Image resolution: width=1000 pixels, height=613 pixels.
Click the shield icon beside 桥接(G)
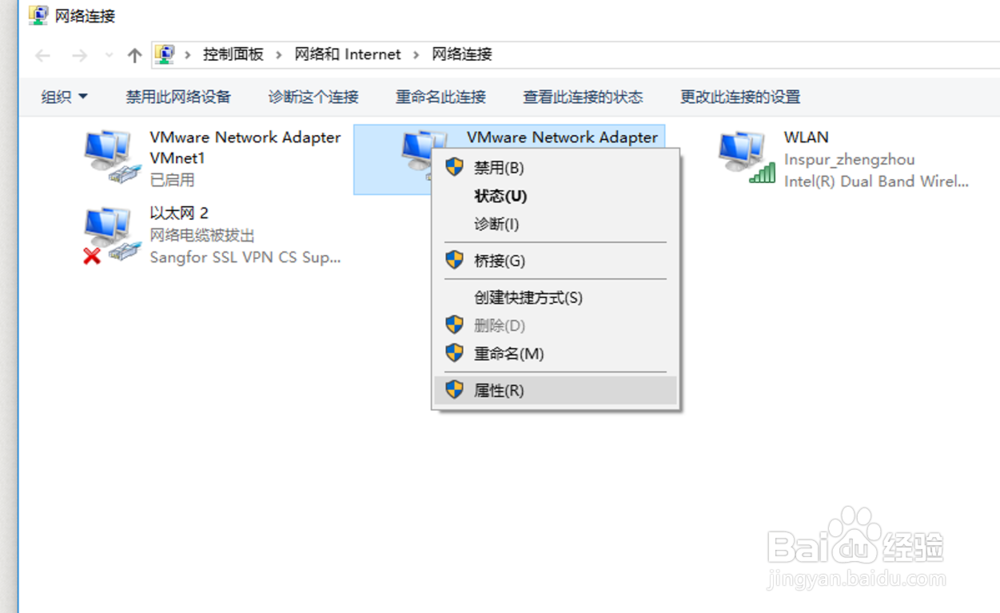454,260
